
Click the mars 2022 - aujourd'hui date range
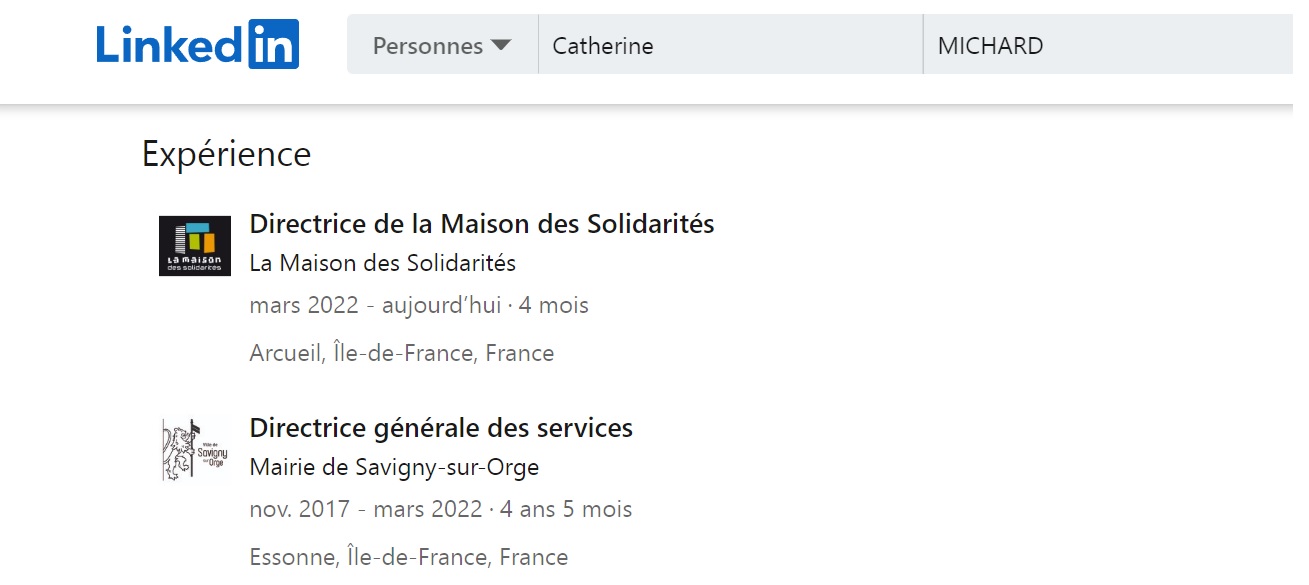click(375, 305)
